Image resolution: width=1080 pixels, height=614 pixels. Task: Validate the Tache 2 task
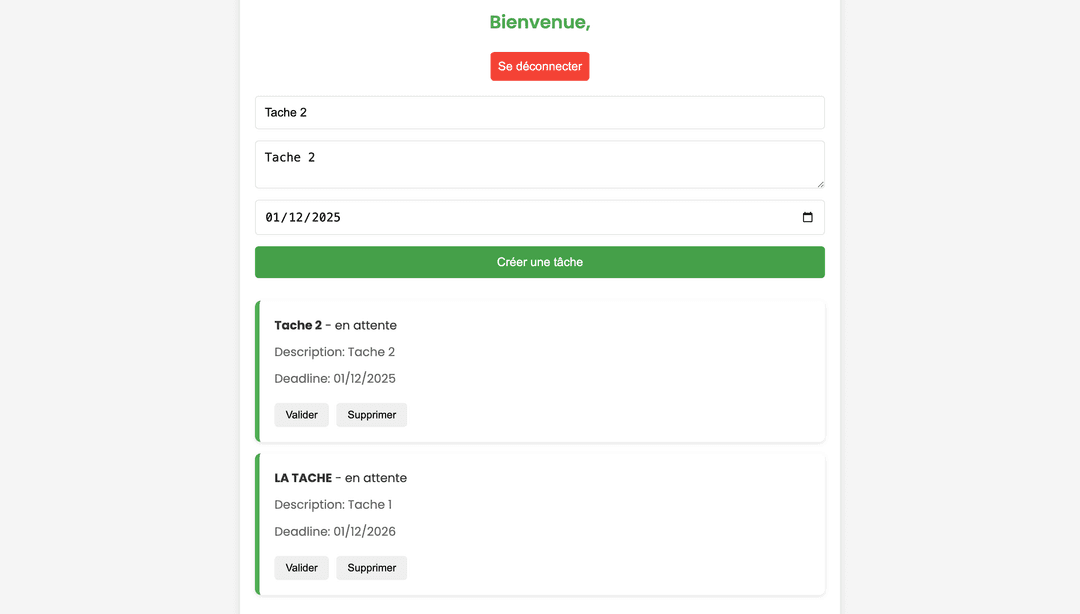pos(301,415)
